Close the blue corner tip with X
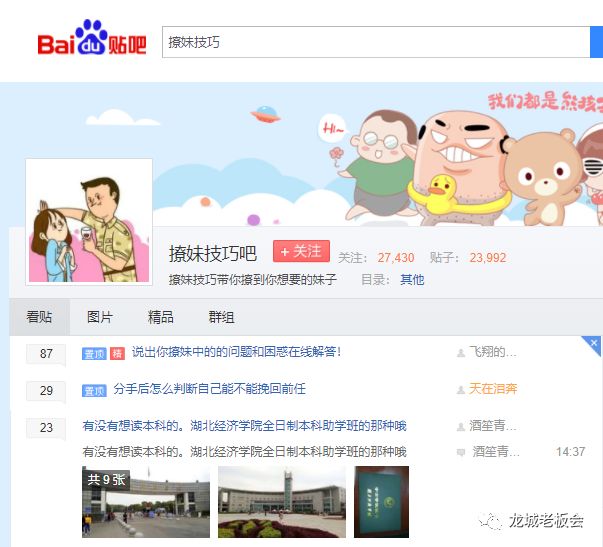 coord(593,343)
